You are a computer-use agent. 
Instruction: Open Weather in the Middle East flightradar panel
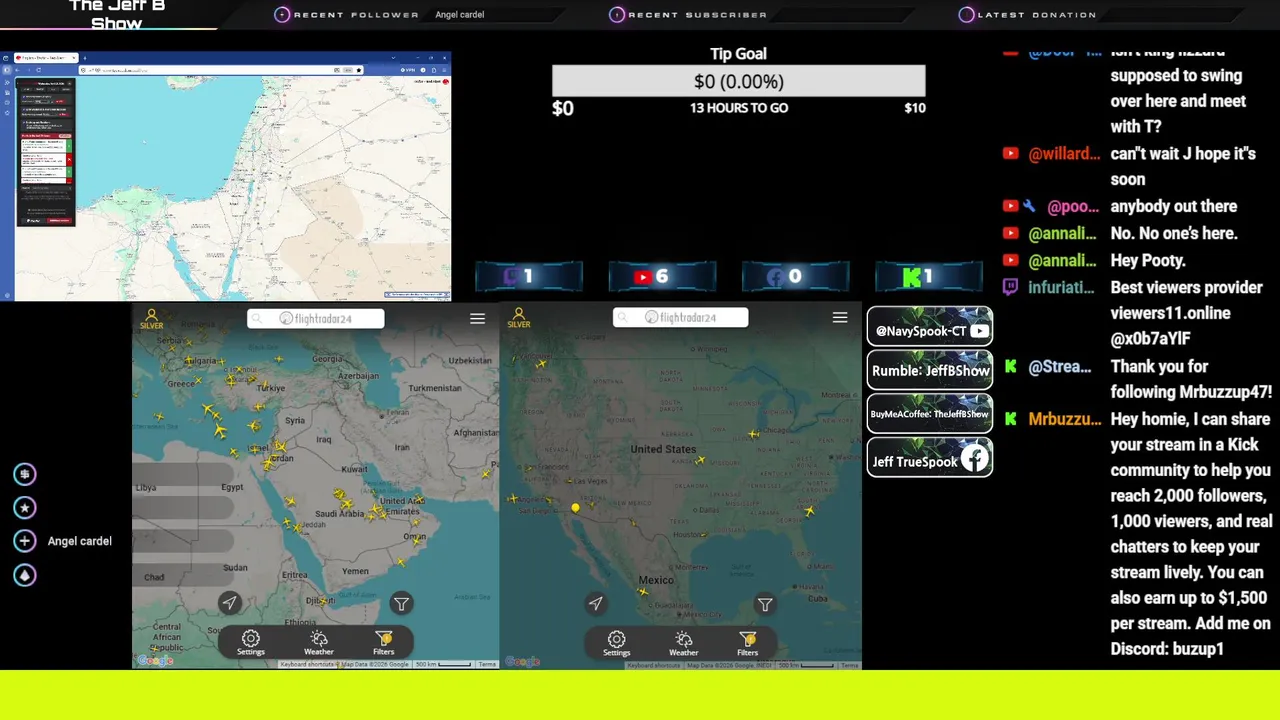pos(319,643)
